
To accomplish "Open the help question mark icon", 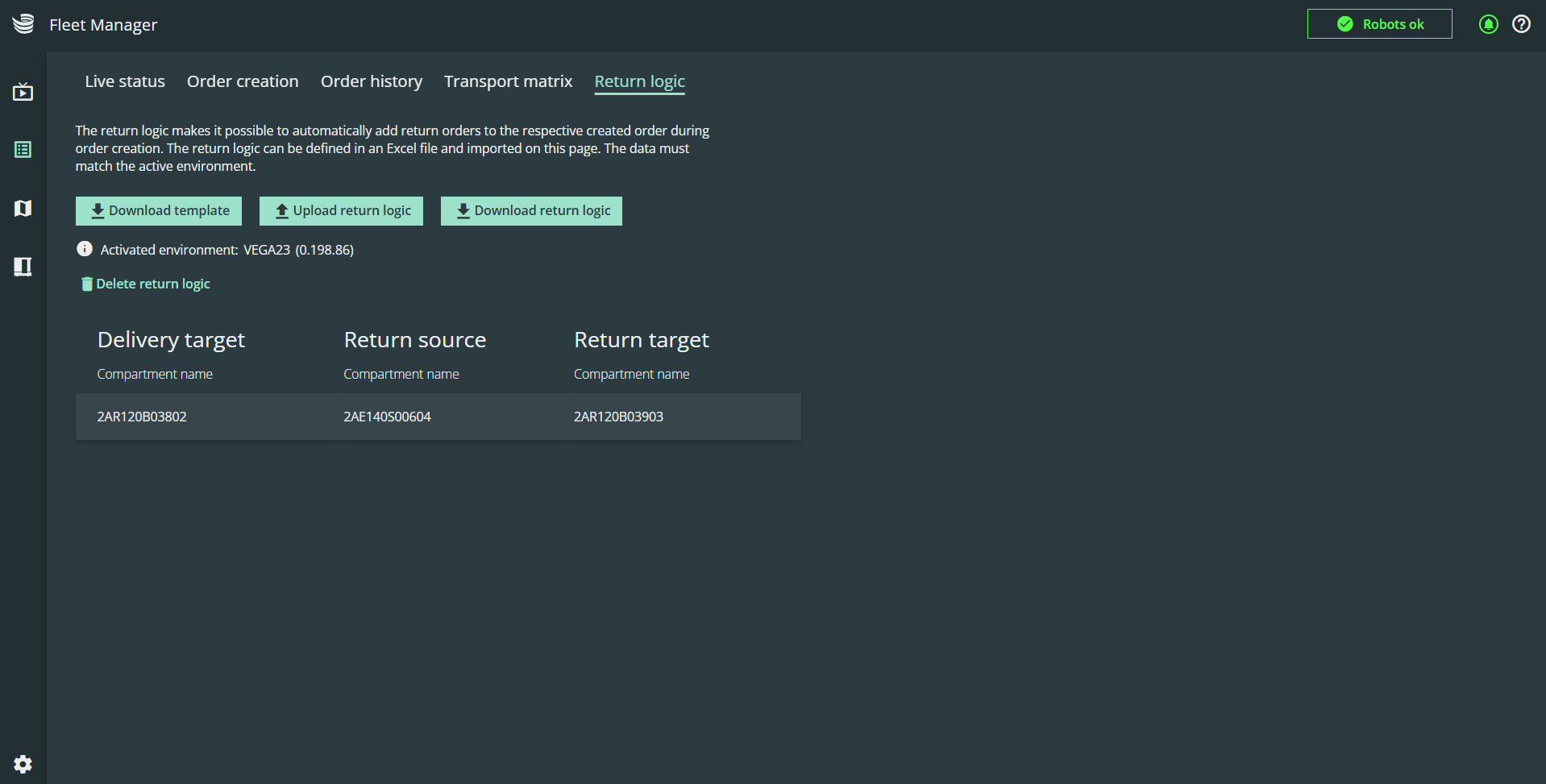I will click(x=1521, y=24).
